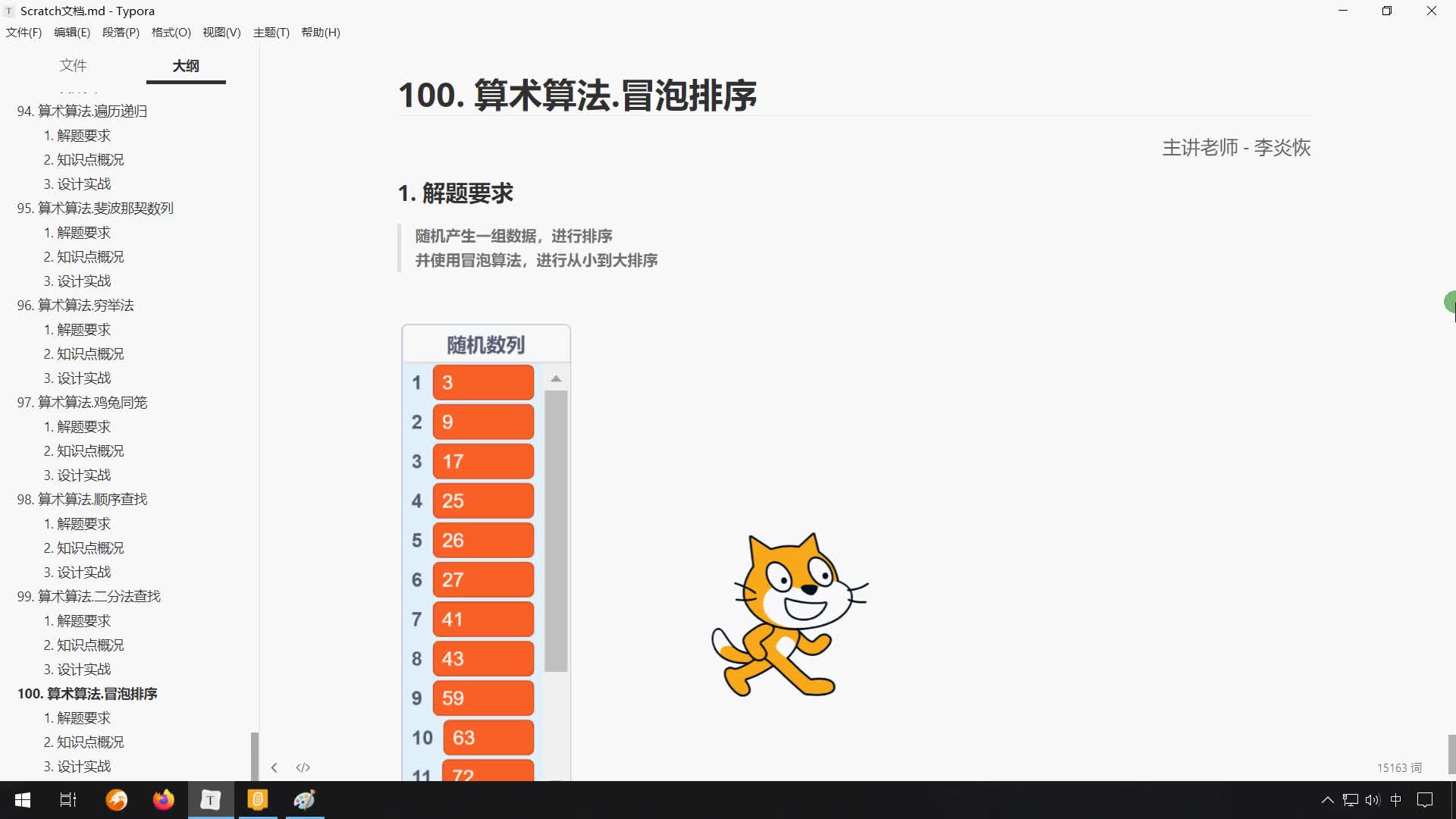
Task: Switch the Chinese input method indicator
Action: tap(1396, 800)
